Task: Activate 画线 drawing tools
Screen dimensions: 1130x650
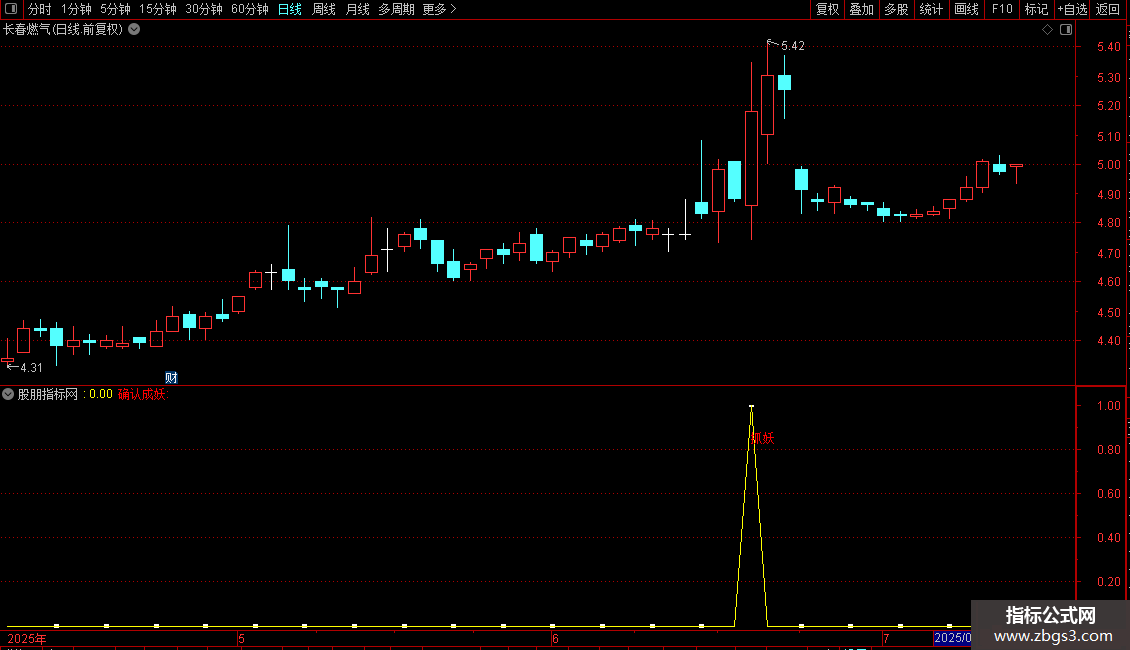Action: click(966, 9)
